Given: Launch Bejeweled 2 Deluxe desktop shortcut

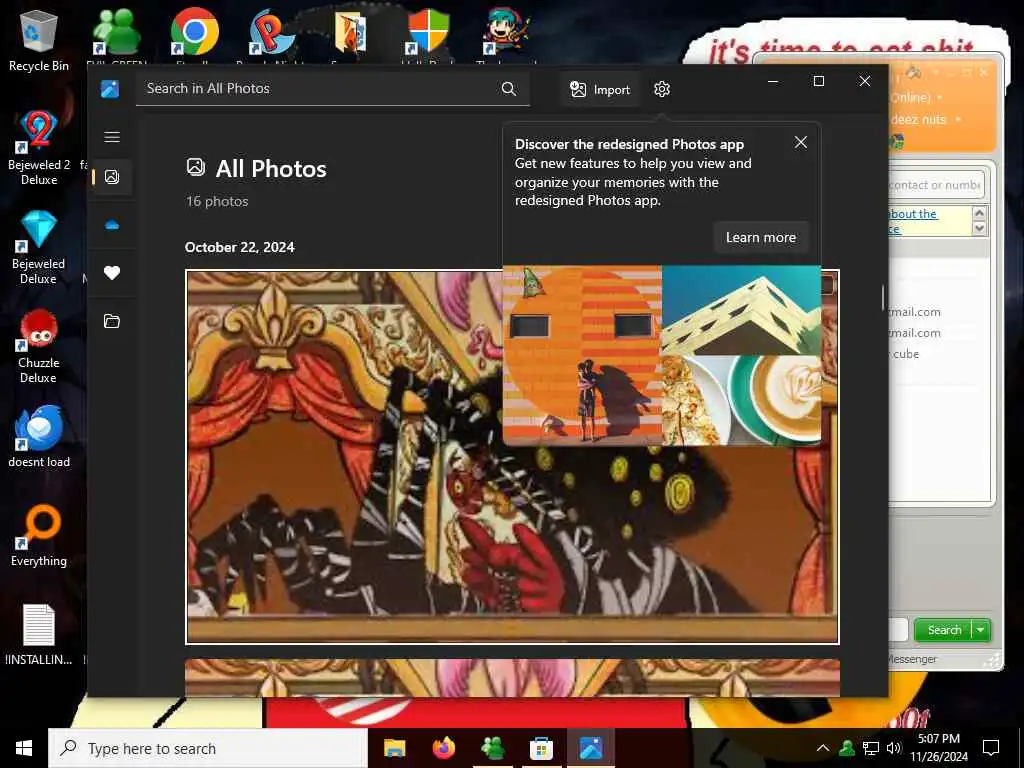Looking at the screenshot, I should [x=39, y=148].
